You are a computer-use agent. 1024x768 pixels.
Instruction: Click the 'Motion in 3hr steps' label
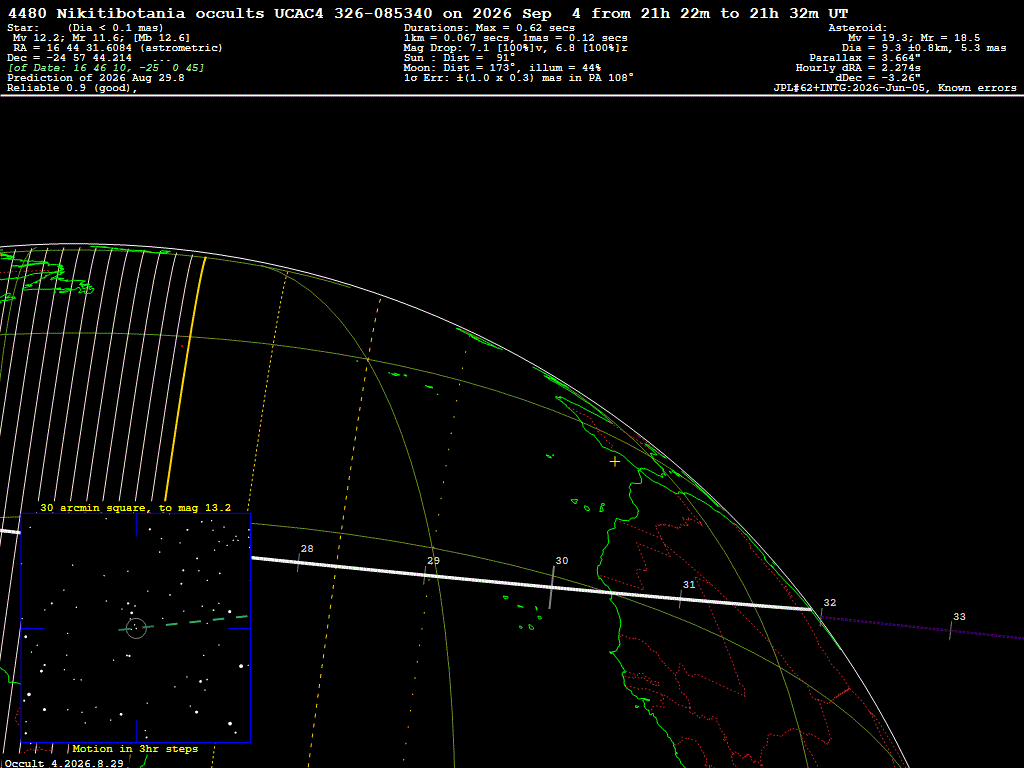[135, 748]
